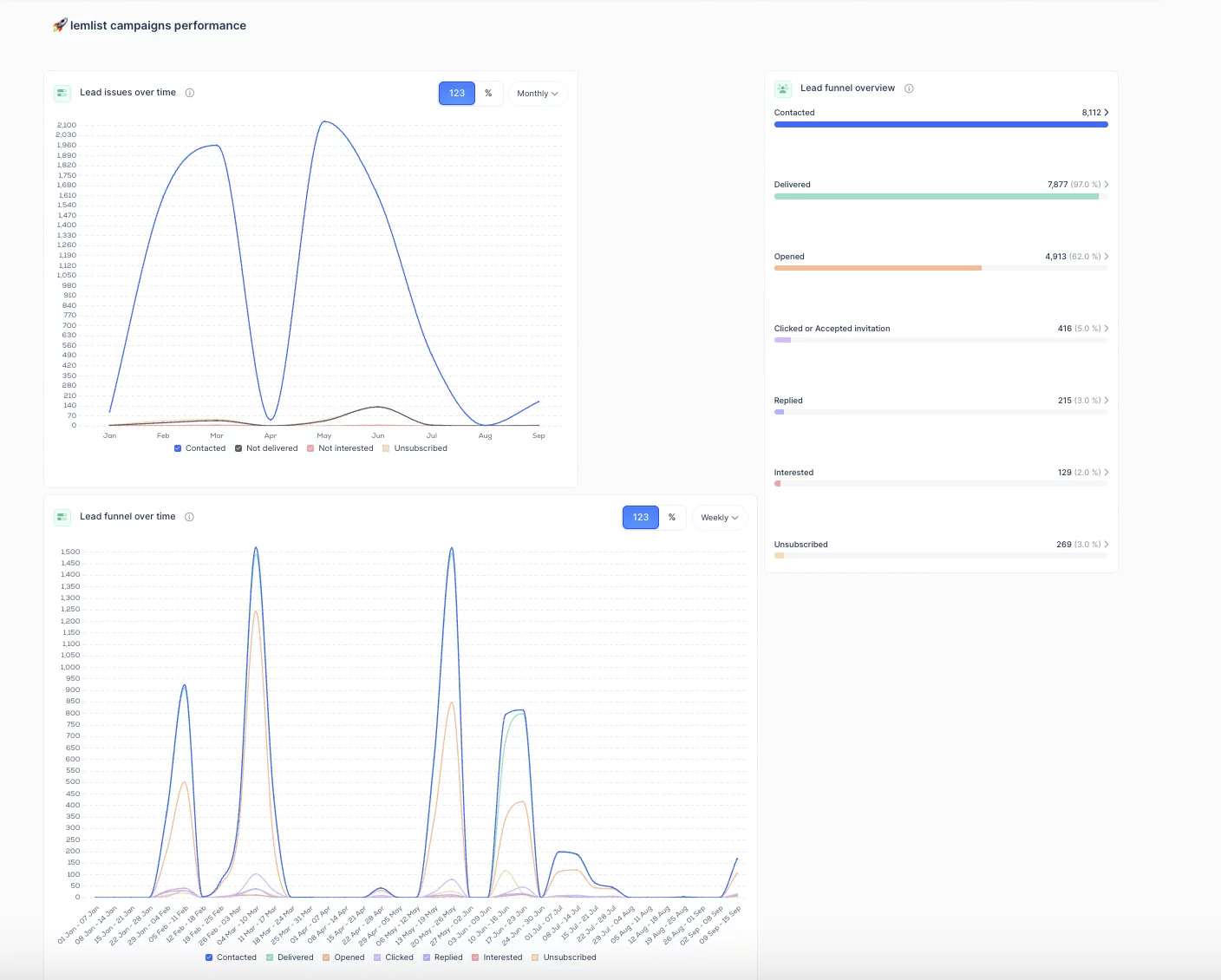Toggle Contacted series in Lead issues legend
The height and width of the screenshot is (980, 1221).
pos(178,448)
